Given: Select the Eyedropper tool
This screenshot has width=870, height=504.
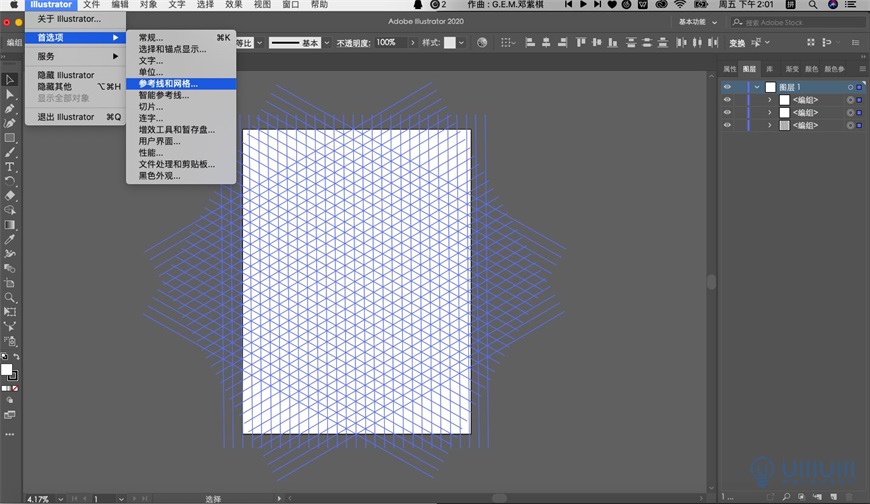Looking at the screenshot, I should pos(10,240).
